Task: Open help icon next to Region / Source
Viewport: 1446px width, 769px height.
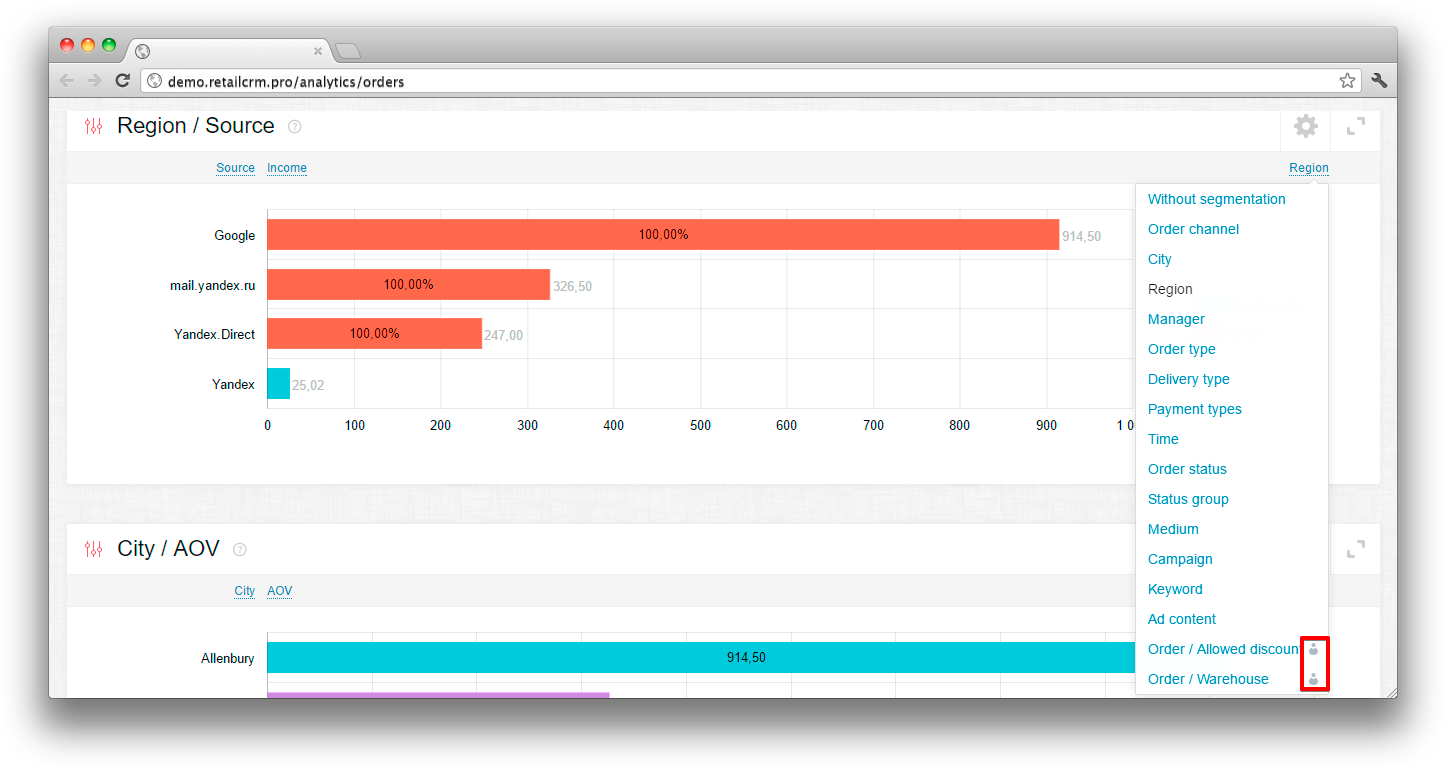Action: pos(294,127)
